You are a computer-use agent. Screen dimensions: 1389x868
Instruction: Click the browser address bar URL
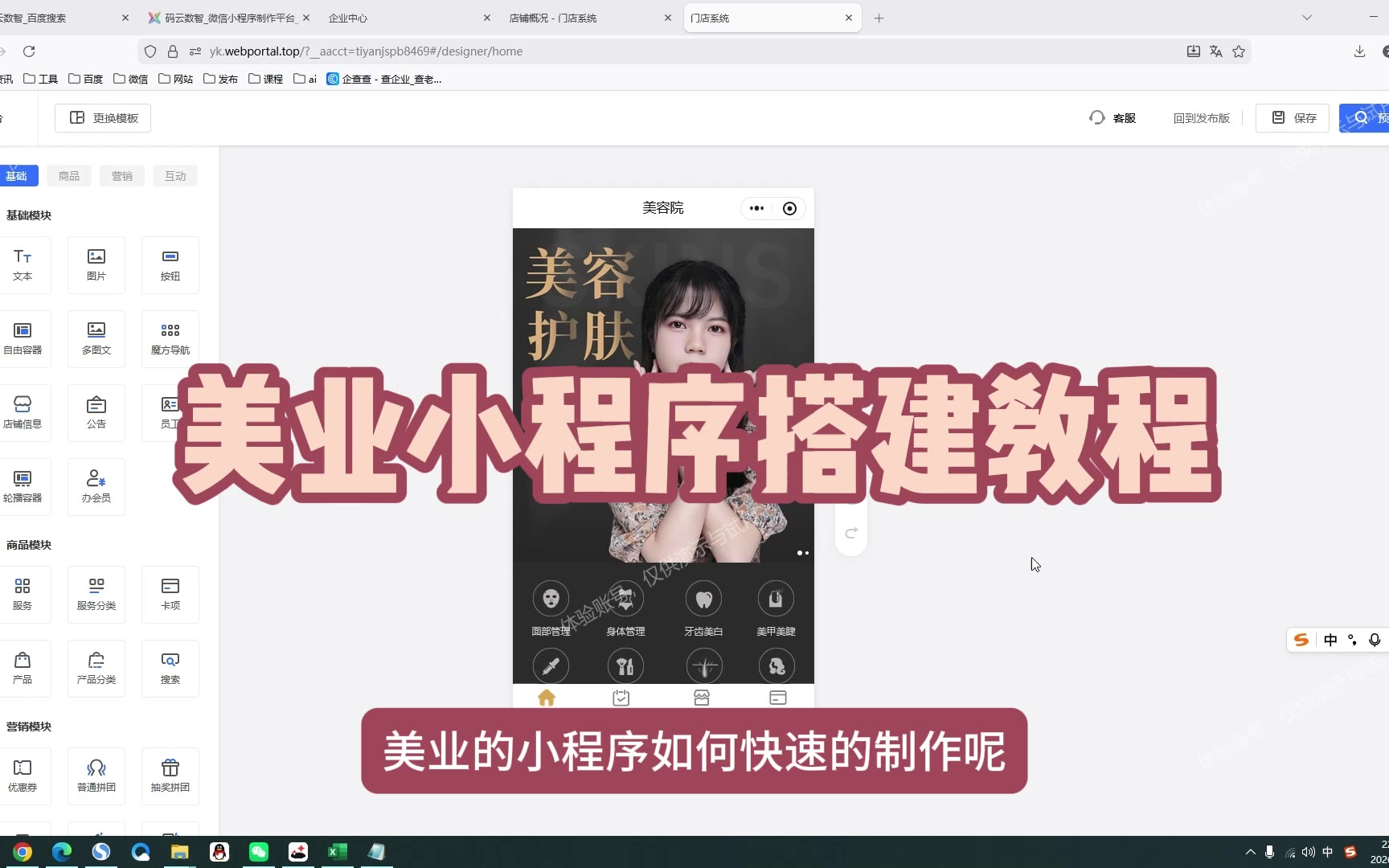366,51
